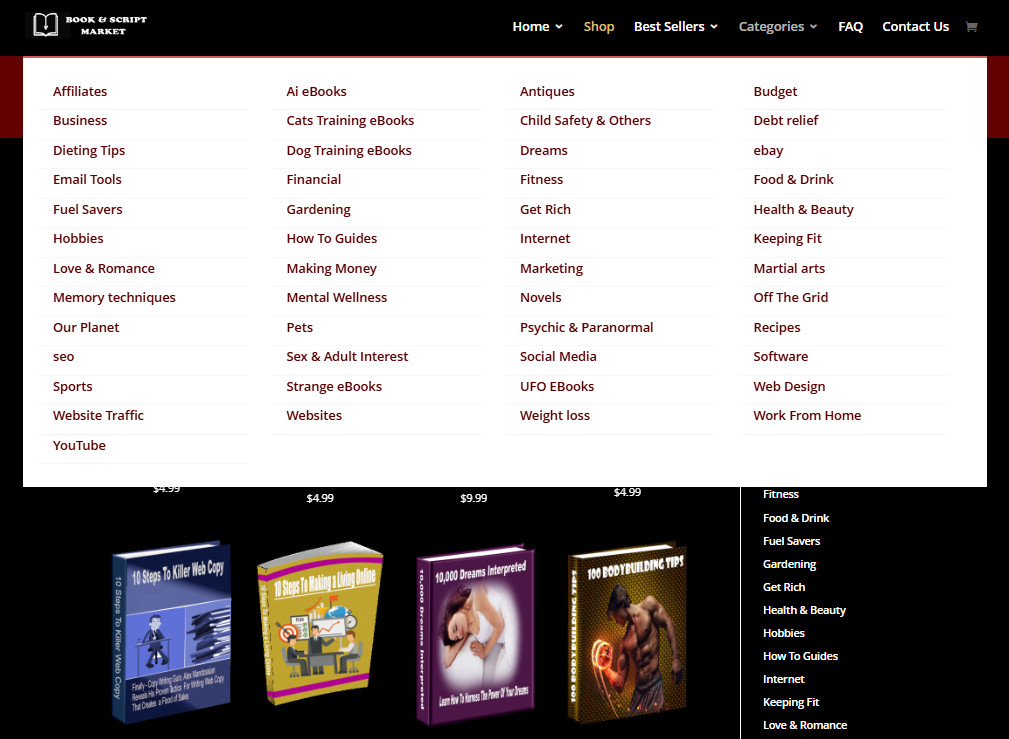
Task: Choose Software category
Action: 781,357
